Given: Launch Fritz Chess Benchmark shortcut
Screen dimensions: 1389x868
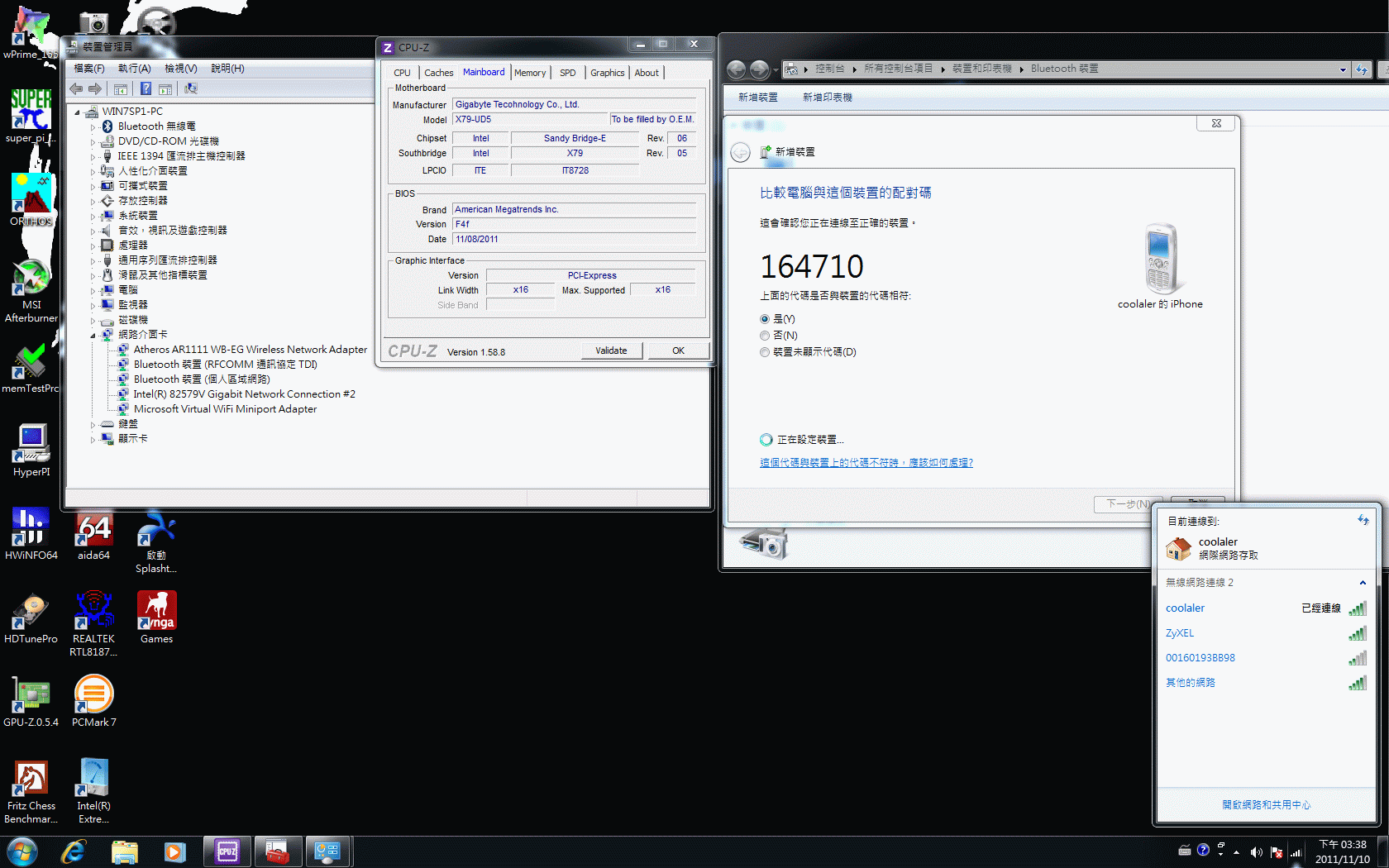Looking at the screenshot, I should tap(31, 792).
